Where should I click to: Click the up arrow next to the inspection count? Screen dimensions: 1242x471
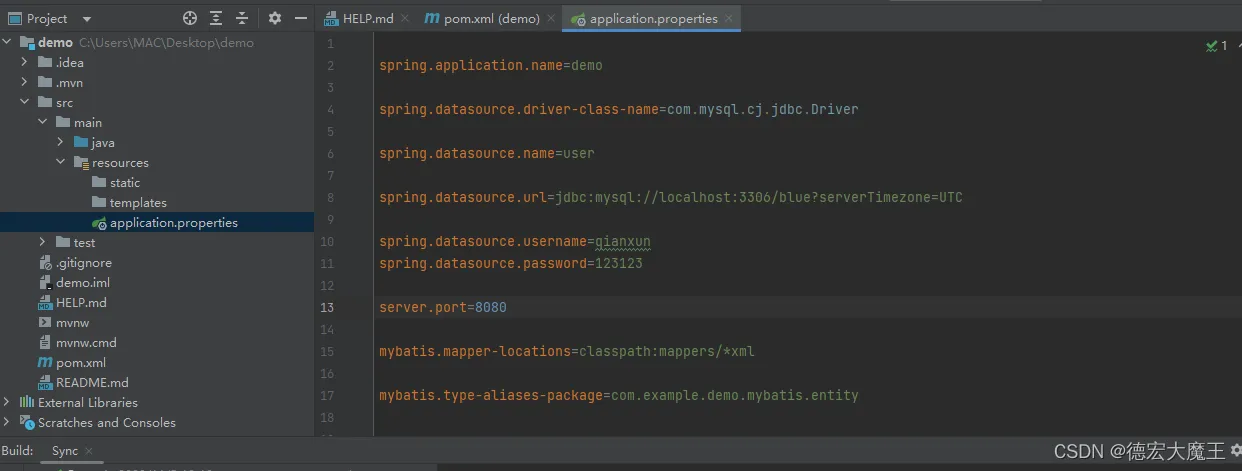click(x=1241, y=46)
